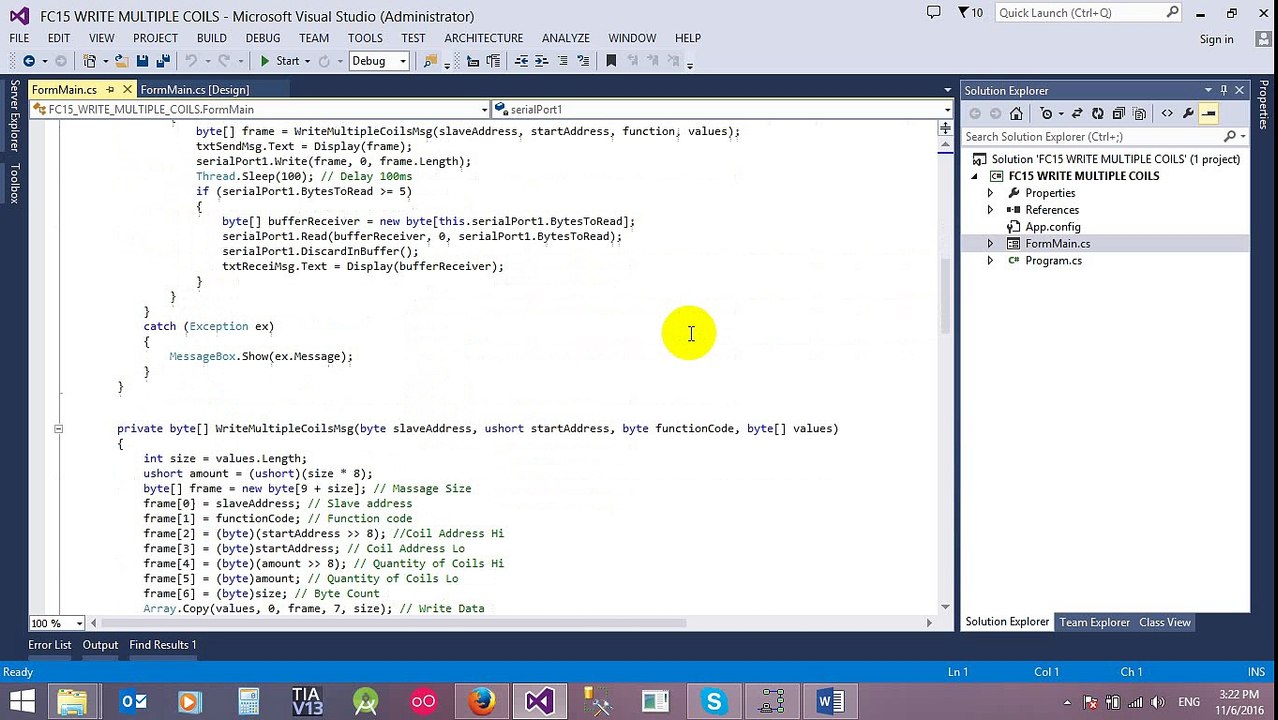Expand the References node
The width and height of the screenshot is (1278, 720).
pyautogui.click(x=990, y=210)
